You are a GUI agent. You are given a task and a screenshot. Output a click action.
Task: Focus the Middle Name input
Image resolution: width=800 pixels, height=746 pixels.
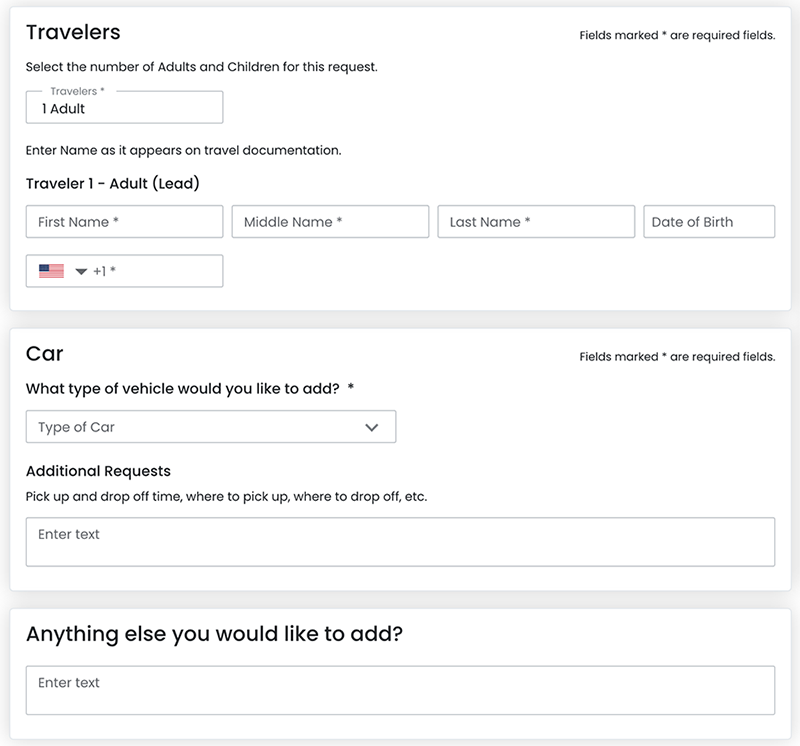[330, 222]
